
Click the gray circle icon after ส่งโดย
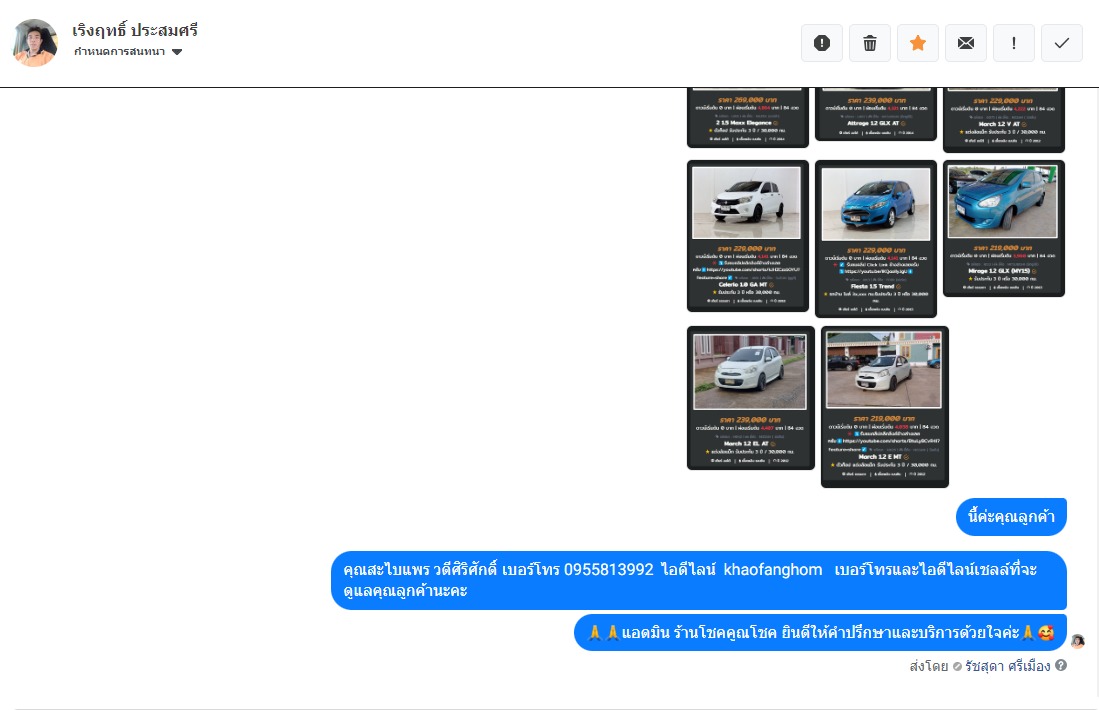[957, 667]
